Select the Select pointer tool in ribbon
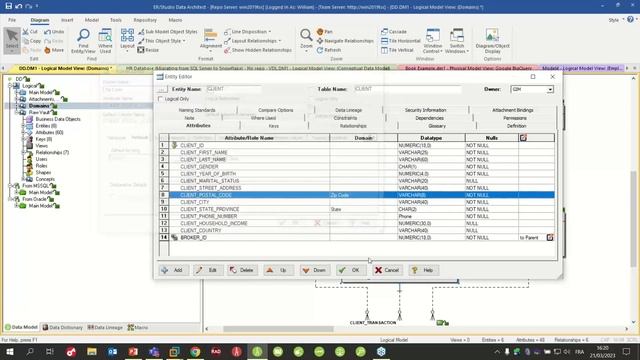The height and width of the screenshot is (360, 640). (12, 40)
